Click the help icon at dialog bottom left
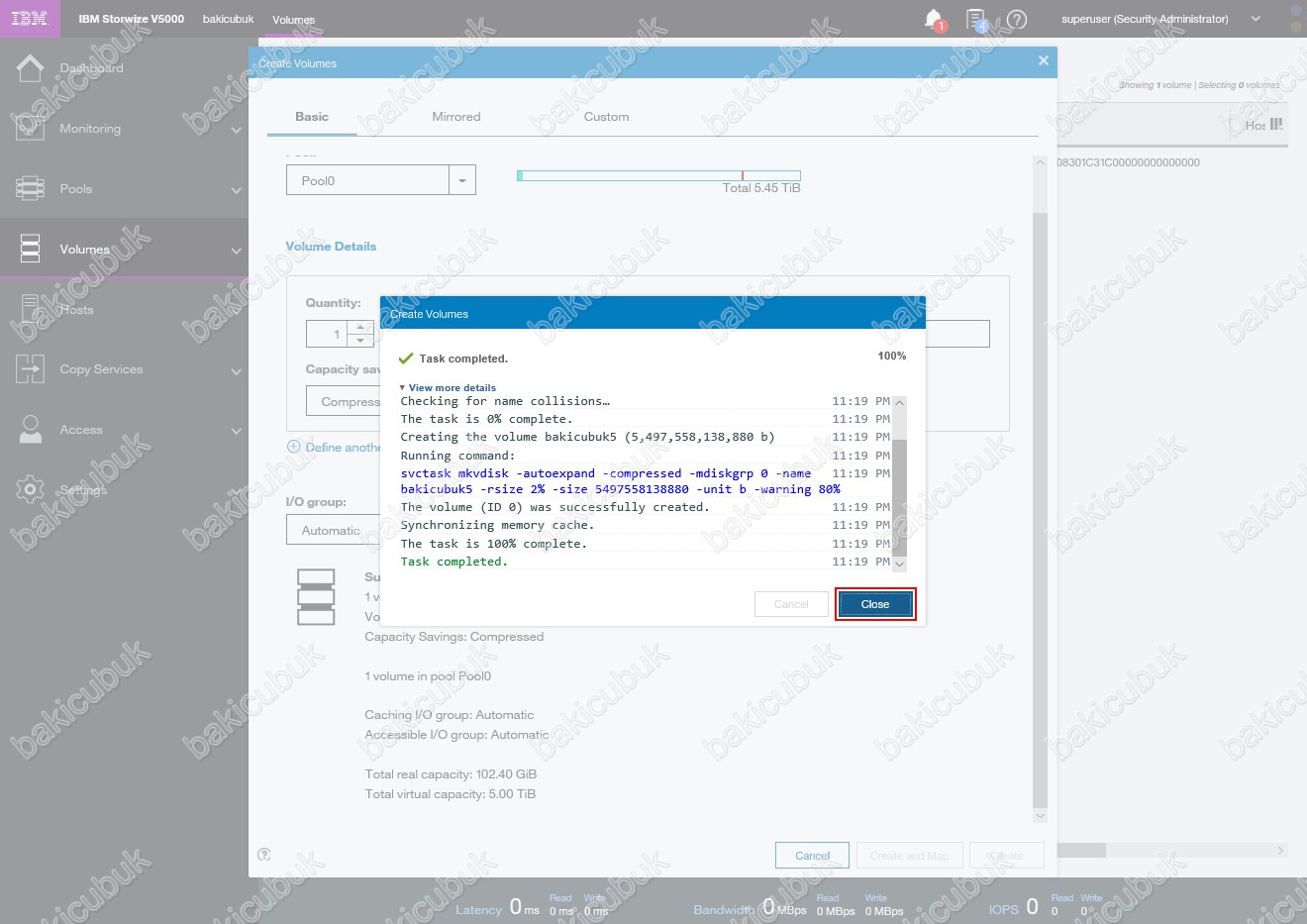 tap(264, 854)
